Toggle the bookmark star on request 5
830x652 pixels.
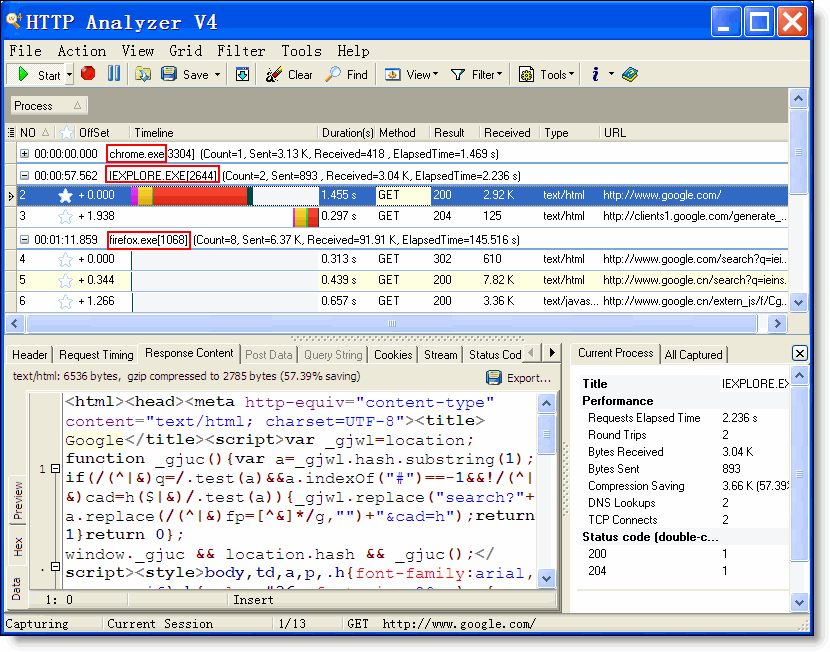point(66,280)
